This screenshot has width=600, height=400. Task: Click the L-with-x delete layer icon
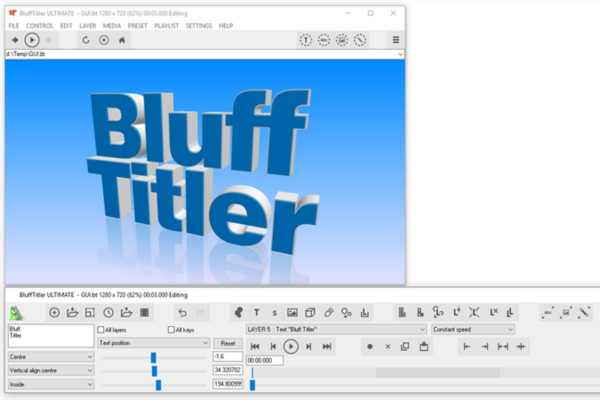[494, 312]
